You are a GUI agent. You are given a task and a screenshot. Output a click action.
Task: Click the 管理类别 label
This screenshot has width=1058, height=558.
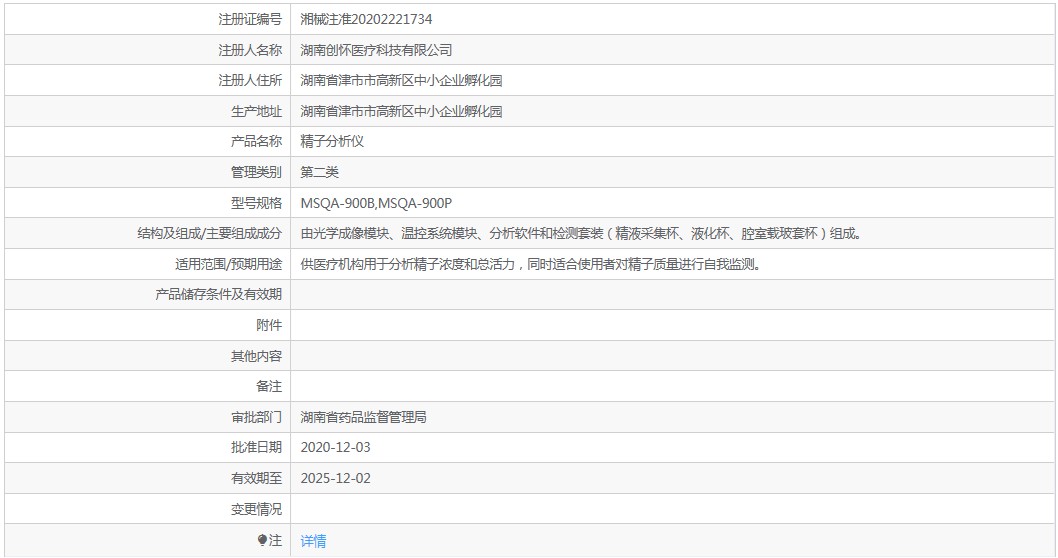tap(256, 172)
